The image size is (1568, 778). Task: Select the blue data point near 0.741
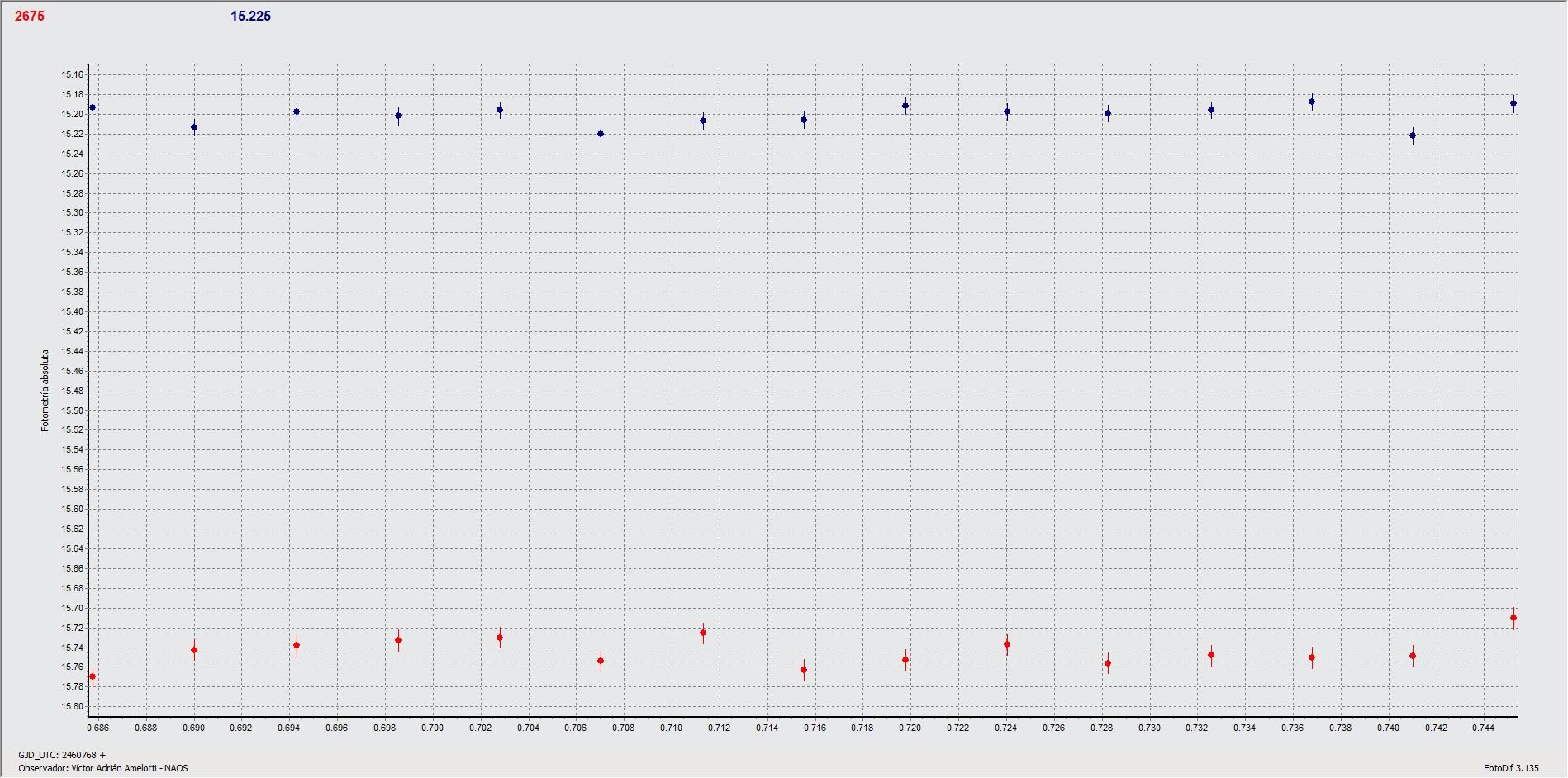1413,135
